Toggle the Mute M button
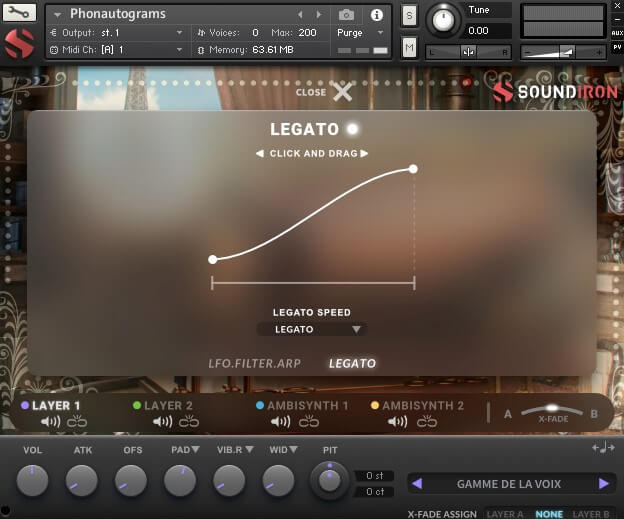 pyautogui.click(x=409, y=48)
